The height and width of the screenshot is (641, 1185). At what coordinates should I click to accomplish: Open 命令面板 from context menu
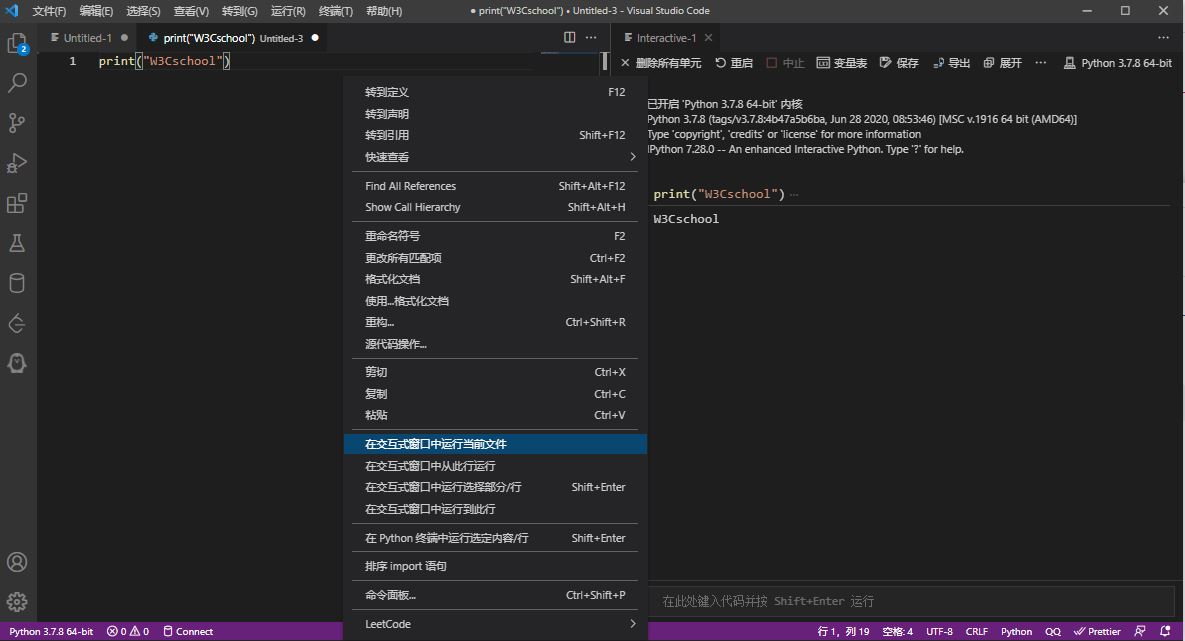495,595
